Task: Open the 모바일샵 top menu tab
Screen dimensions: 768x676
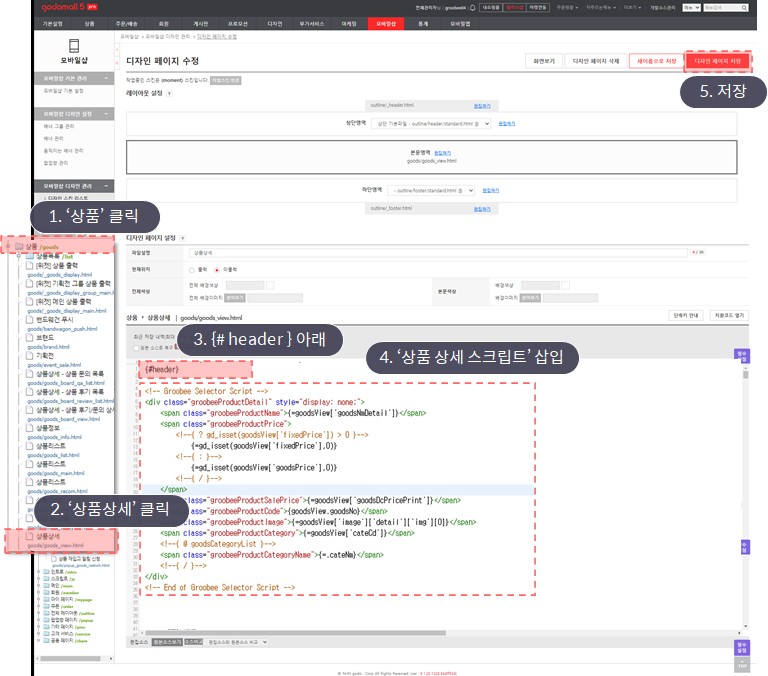Action: 386,24
